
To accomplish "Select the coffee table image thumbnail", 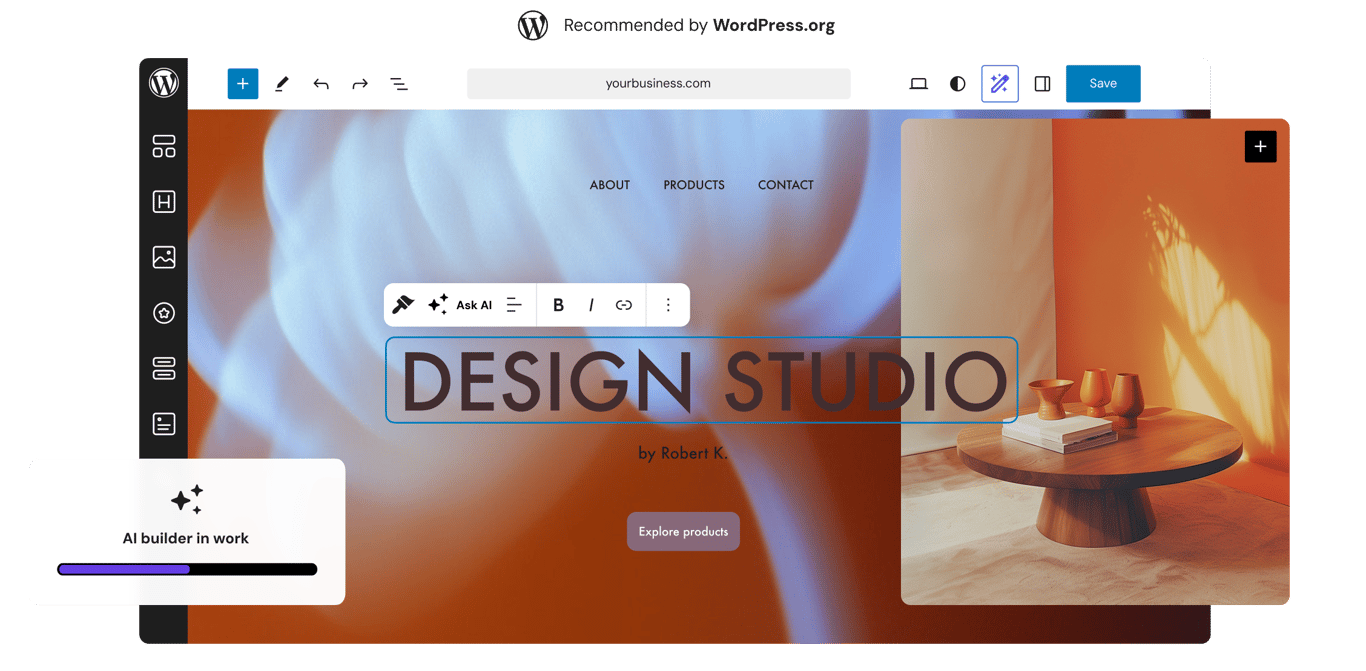I will (1095, 362).
